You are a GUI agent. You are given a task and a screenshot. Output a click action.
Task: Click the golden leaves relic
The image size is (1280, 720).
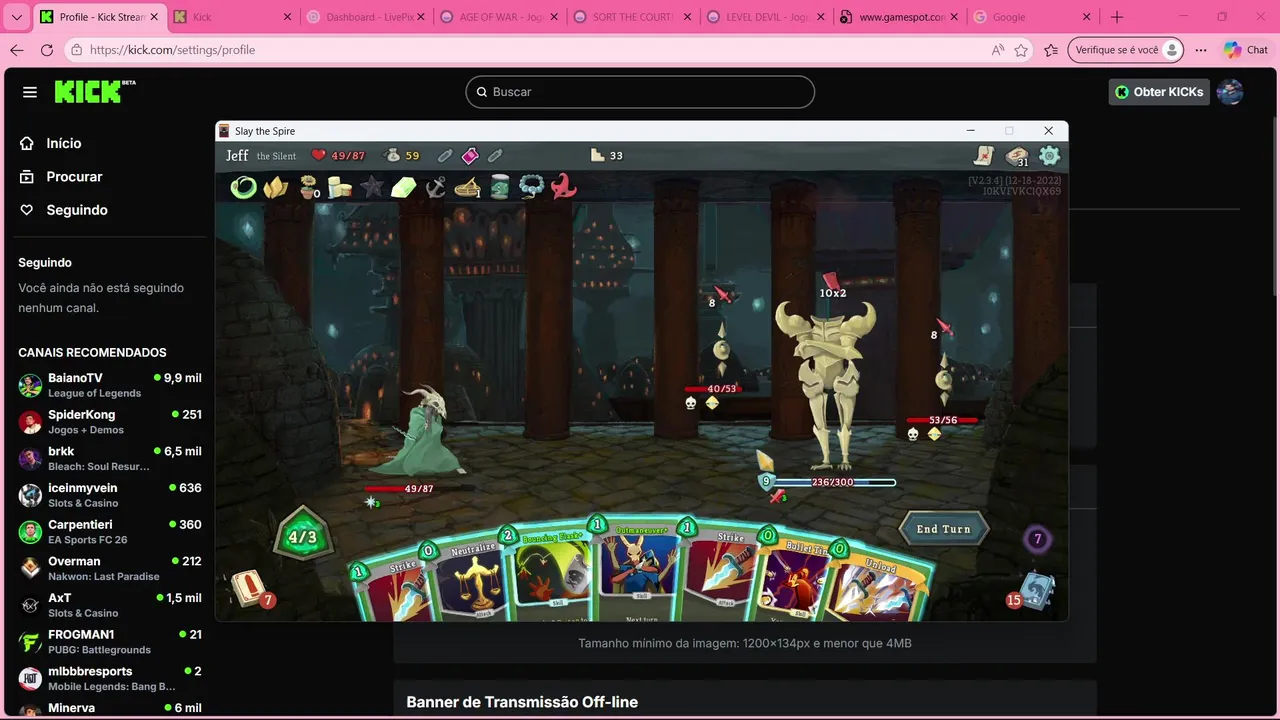[x=276, y=187]
